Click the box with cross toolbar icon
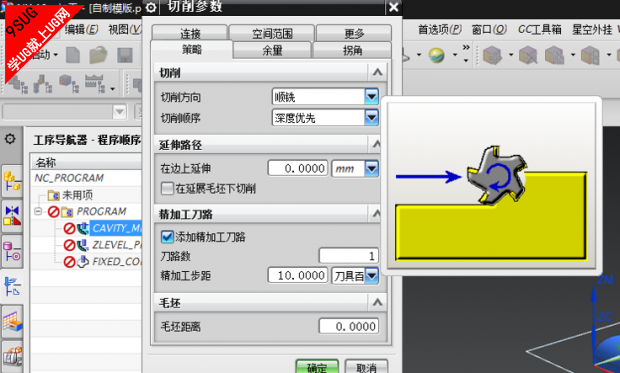Image resolution: width=620 pixels, height=373 pixels. (528, 55)
